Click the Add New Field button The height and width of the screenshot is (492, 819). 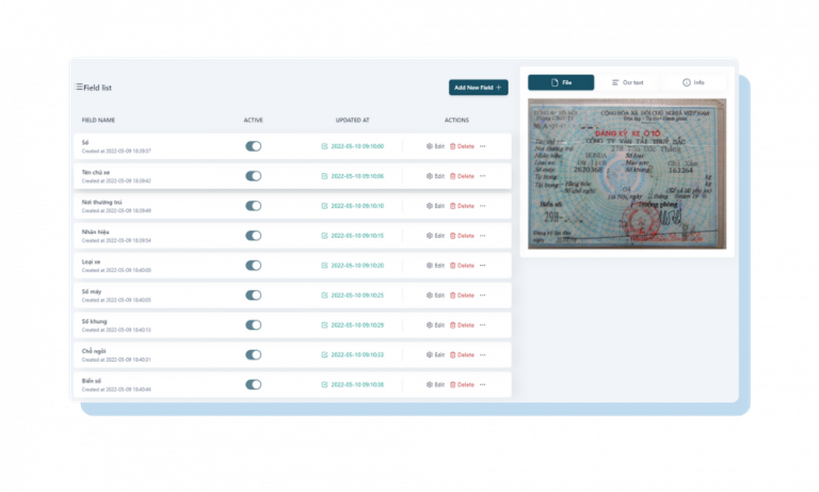(x=478, y=87)
